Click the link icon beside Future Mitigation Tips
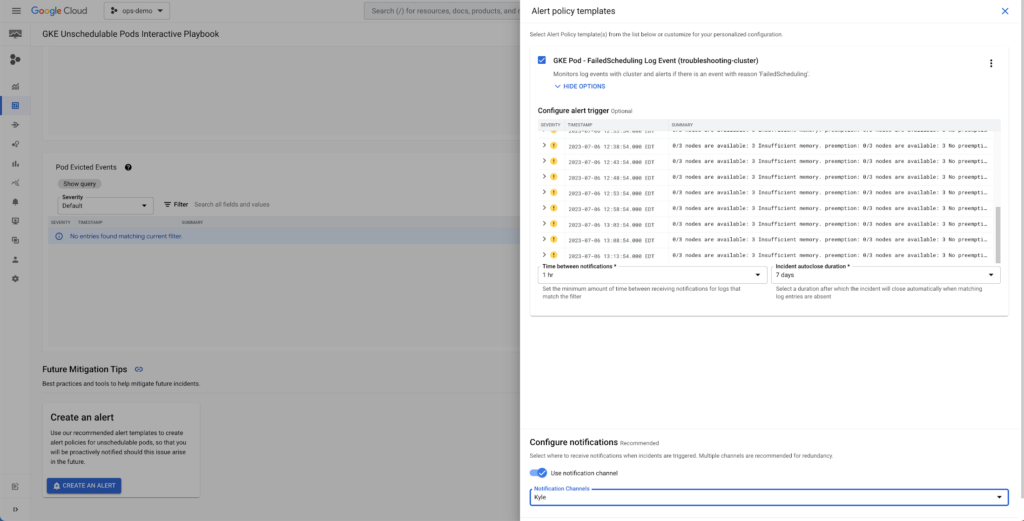The image size is (1024, 521). pyautogui.click(x=138, y=370)
